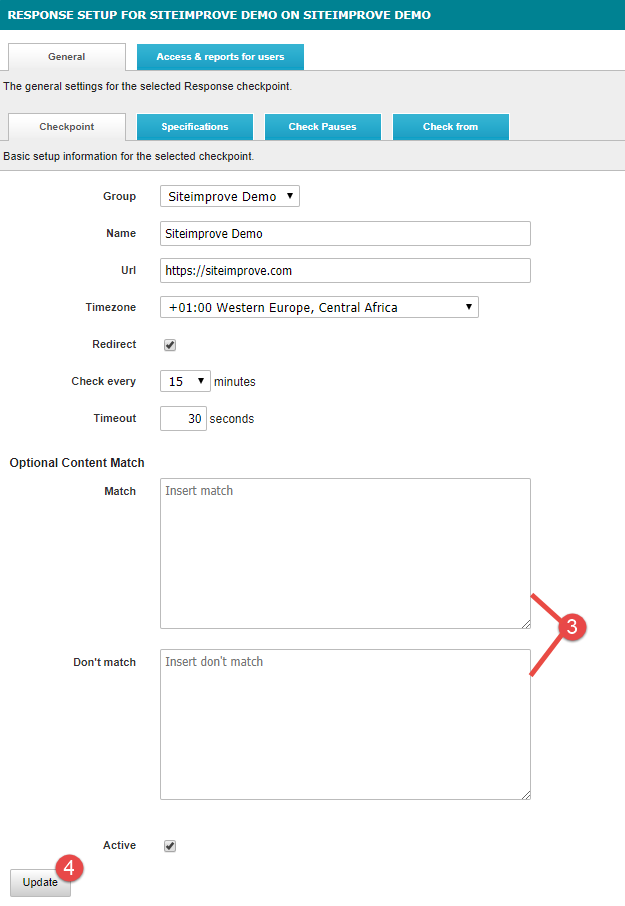
Task: Click the Response Setup header title
Action: (x=219, y=15)
